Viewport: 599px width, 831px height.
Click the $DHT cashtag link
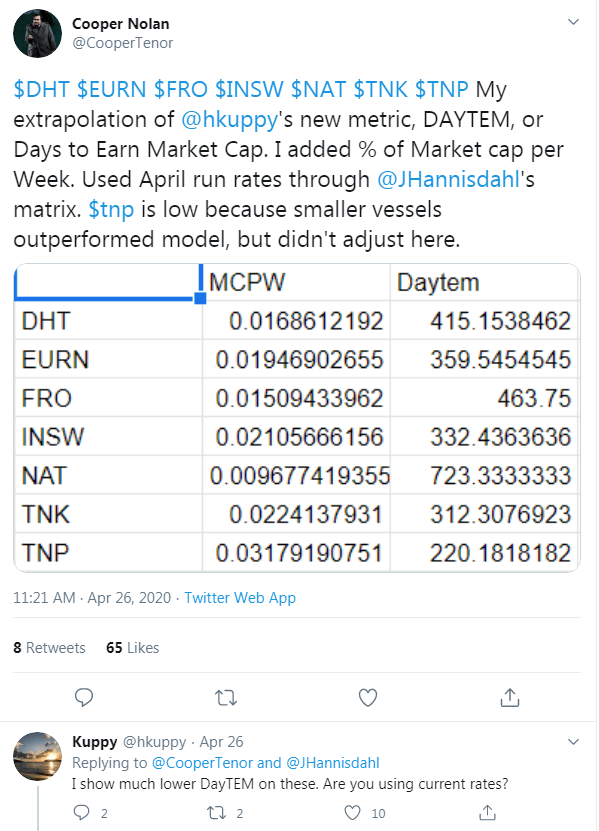(41, 89)
